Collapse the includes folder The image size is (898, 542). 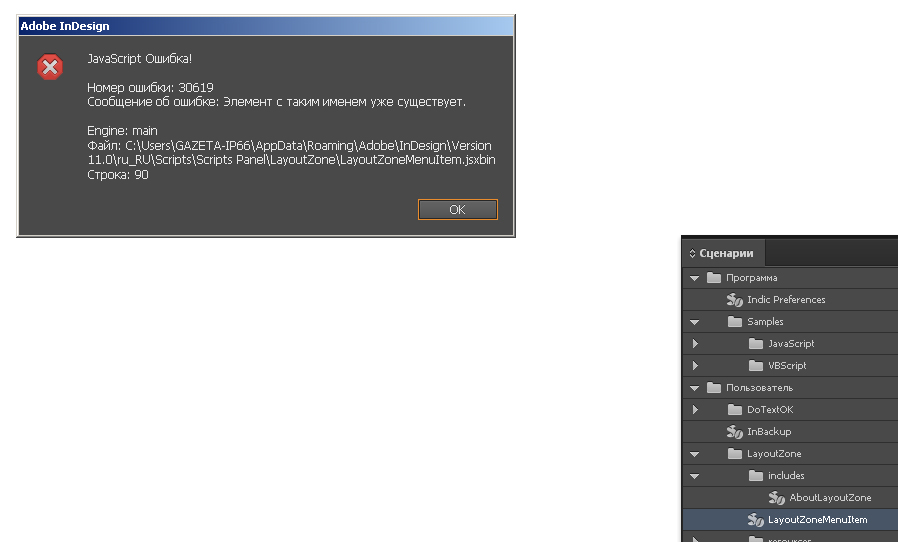tap(695, 476)
